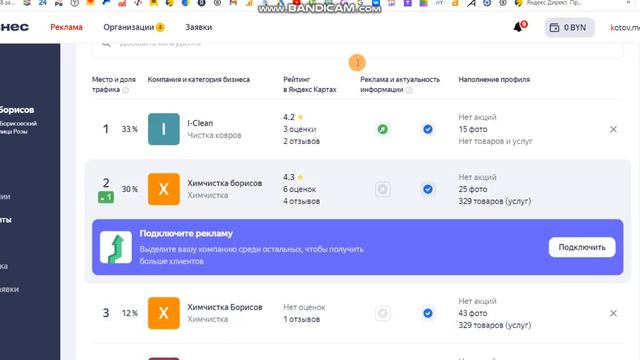The image size is (640, 360).
Task: Click the kotov account name in header
Action: coord(625,28)
